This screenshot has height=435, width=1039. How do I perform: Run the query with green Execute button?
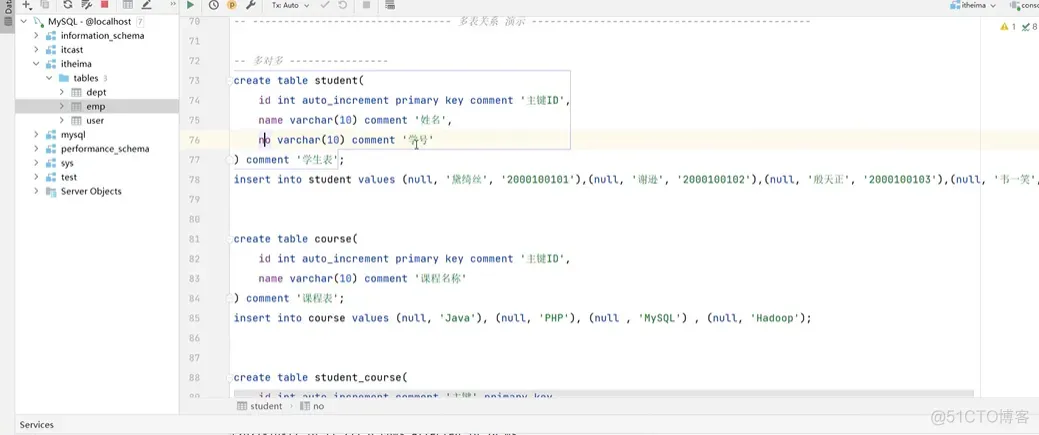(190, 5)
